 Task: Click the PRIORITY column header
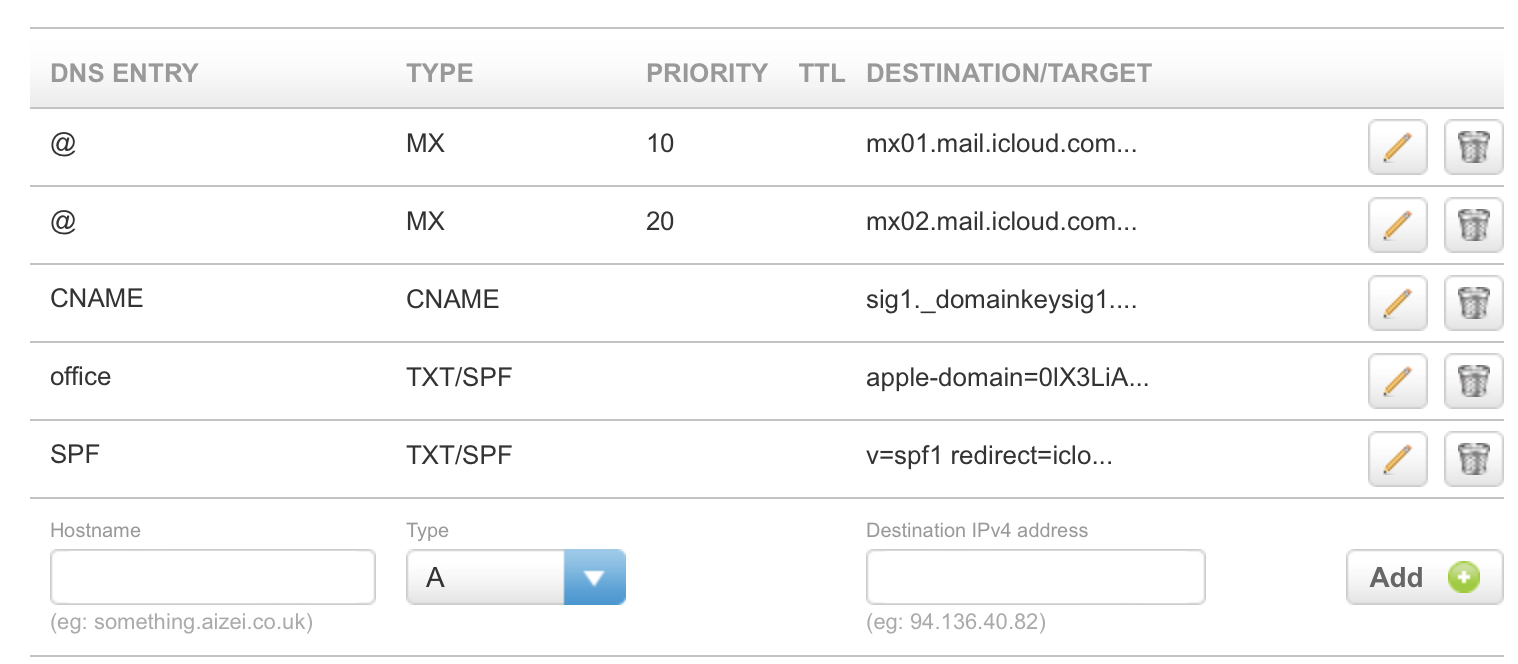706,73
